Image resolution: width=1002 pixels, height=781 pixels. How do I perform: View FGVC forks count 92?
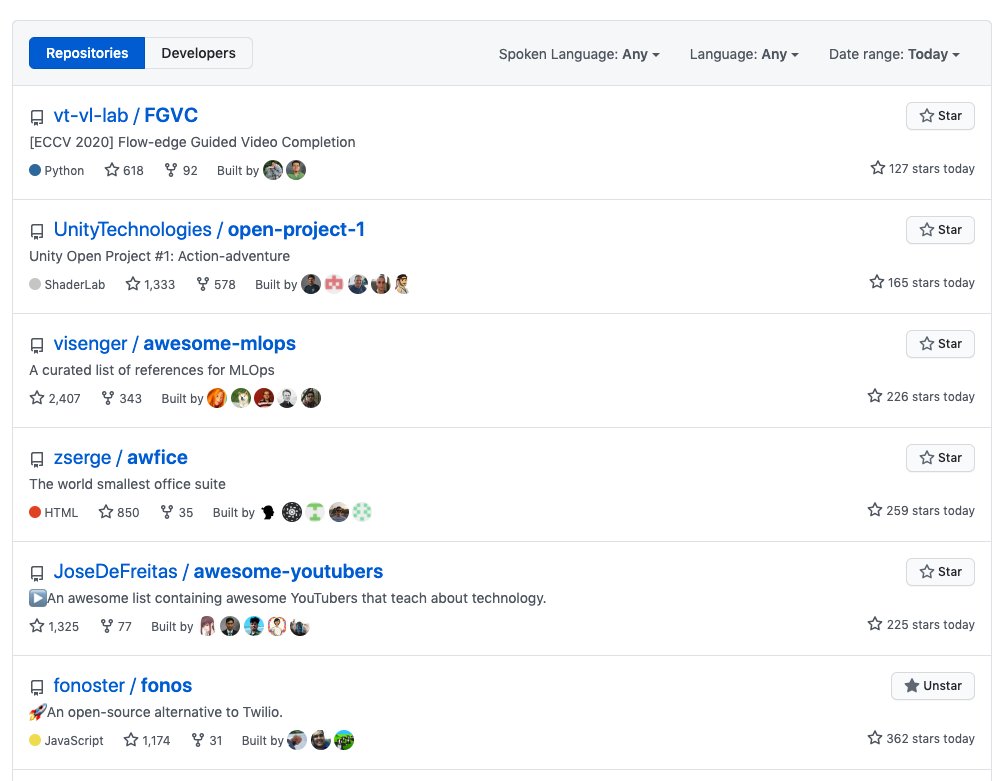tap(181, 170)
